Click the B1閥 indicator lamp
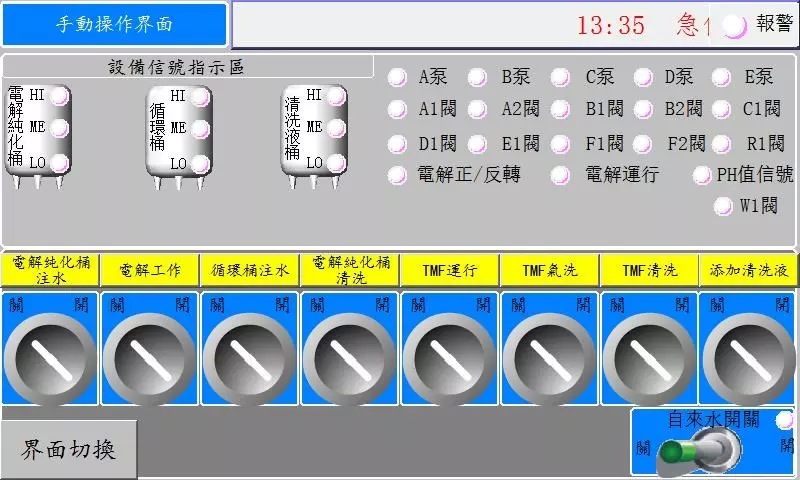Screen dimensions: 800x480 [x=560, y=109]
